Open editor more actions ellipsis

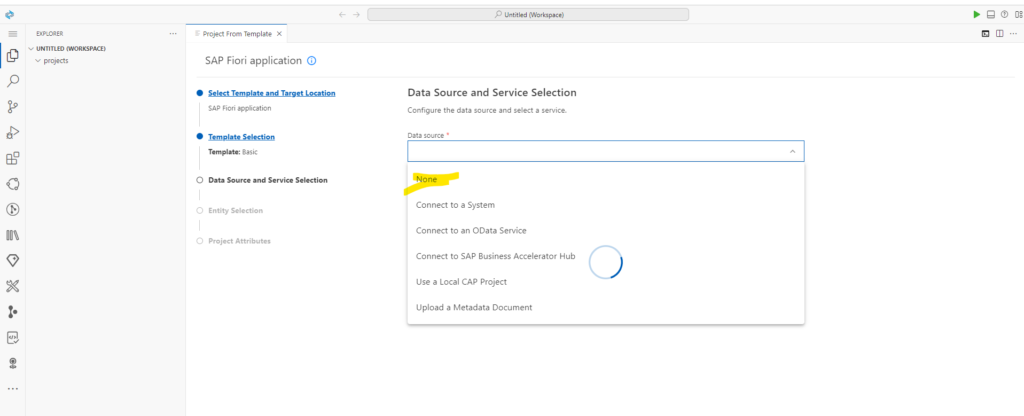pyautogui.click(x=1013, y=33)
